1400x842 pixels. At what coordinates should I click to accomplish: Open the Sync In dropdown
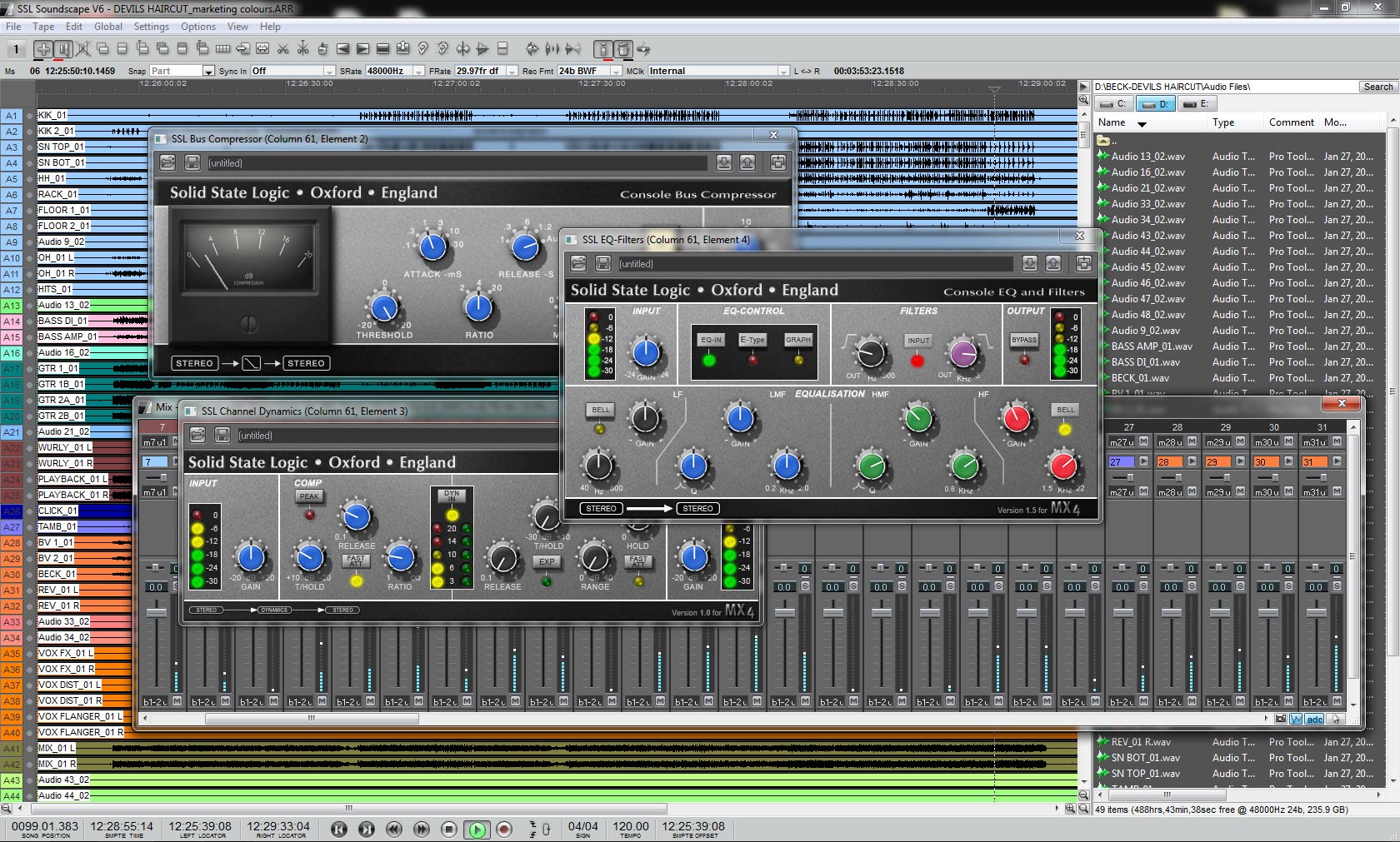(x=329, y=71)
